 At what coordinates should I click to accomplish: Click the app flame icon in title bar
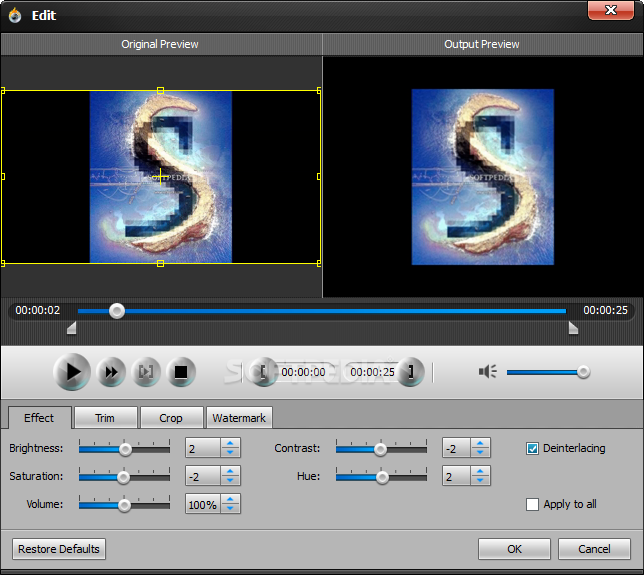pos(15,16)
